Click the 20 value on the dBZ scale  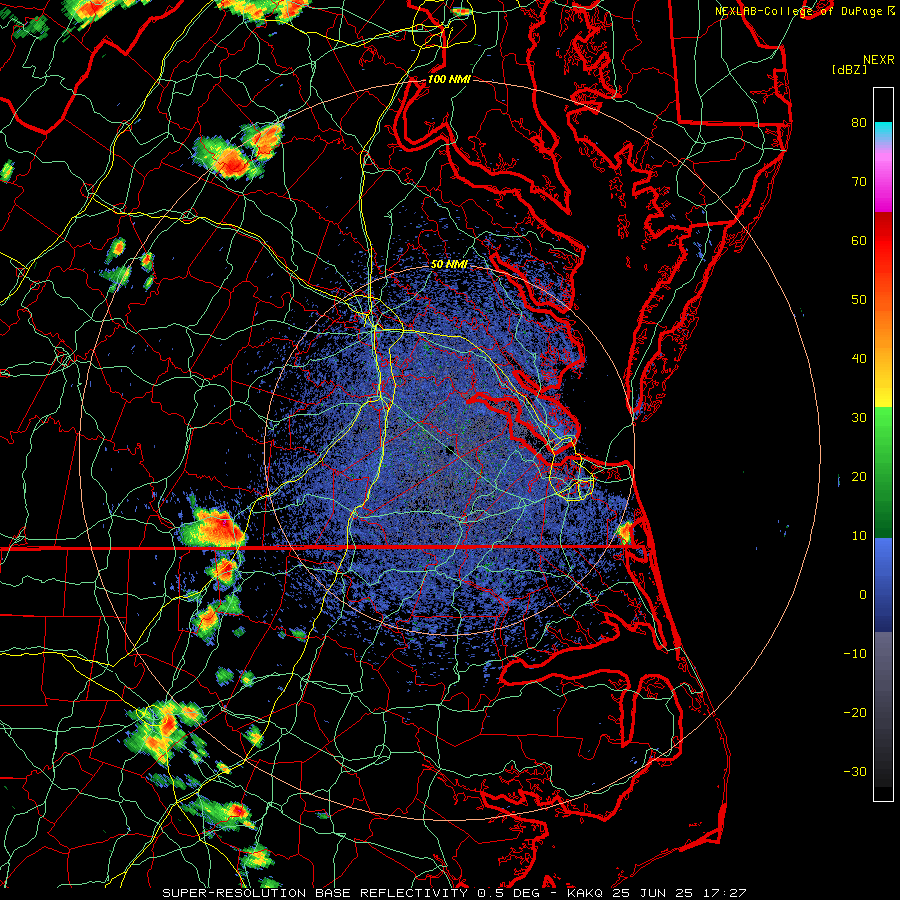point(859,476)
